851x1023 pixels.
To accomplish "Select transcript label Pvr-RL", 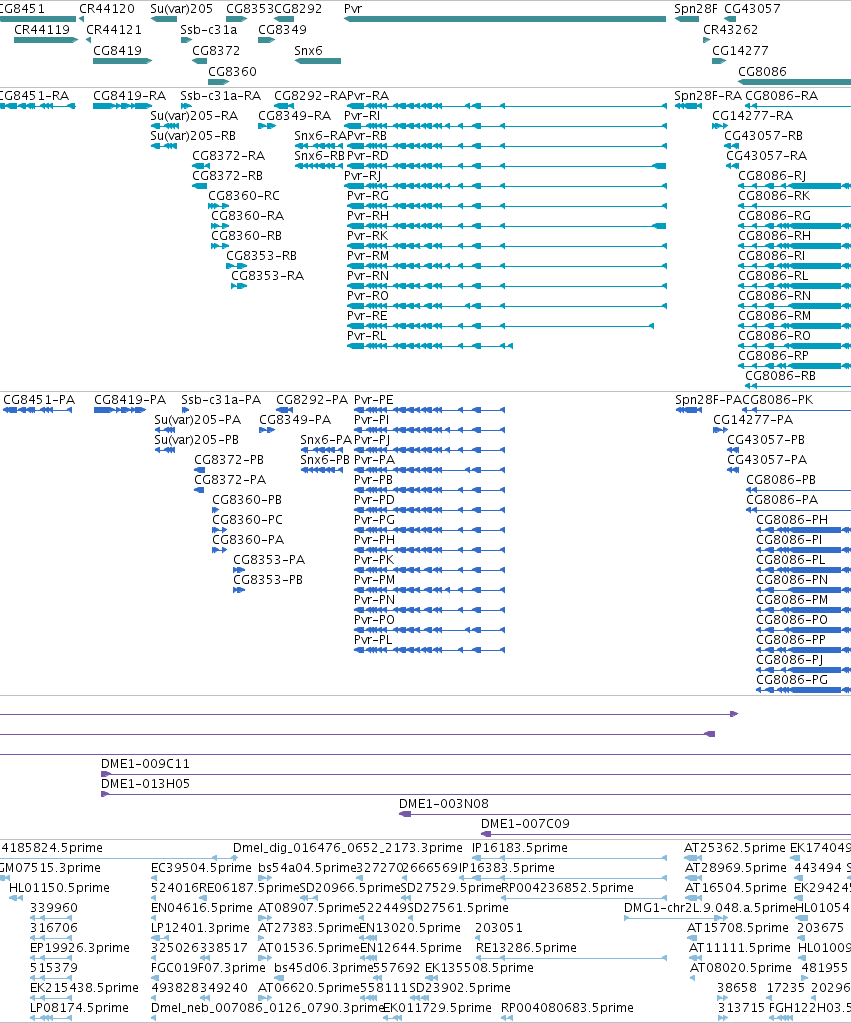I will [x=367, y=335].
